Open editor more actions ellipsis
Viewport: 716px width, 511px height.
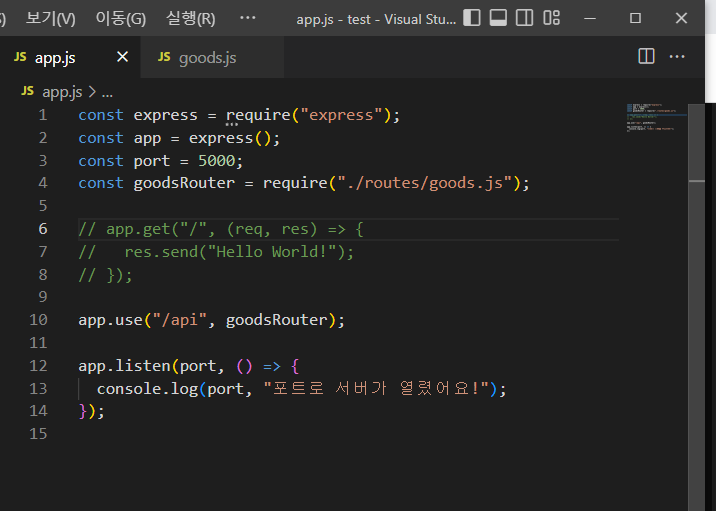[677, 57]
